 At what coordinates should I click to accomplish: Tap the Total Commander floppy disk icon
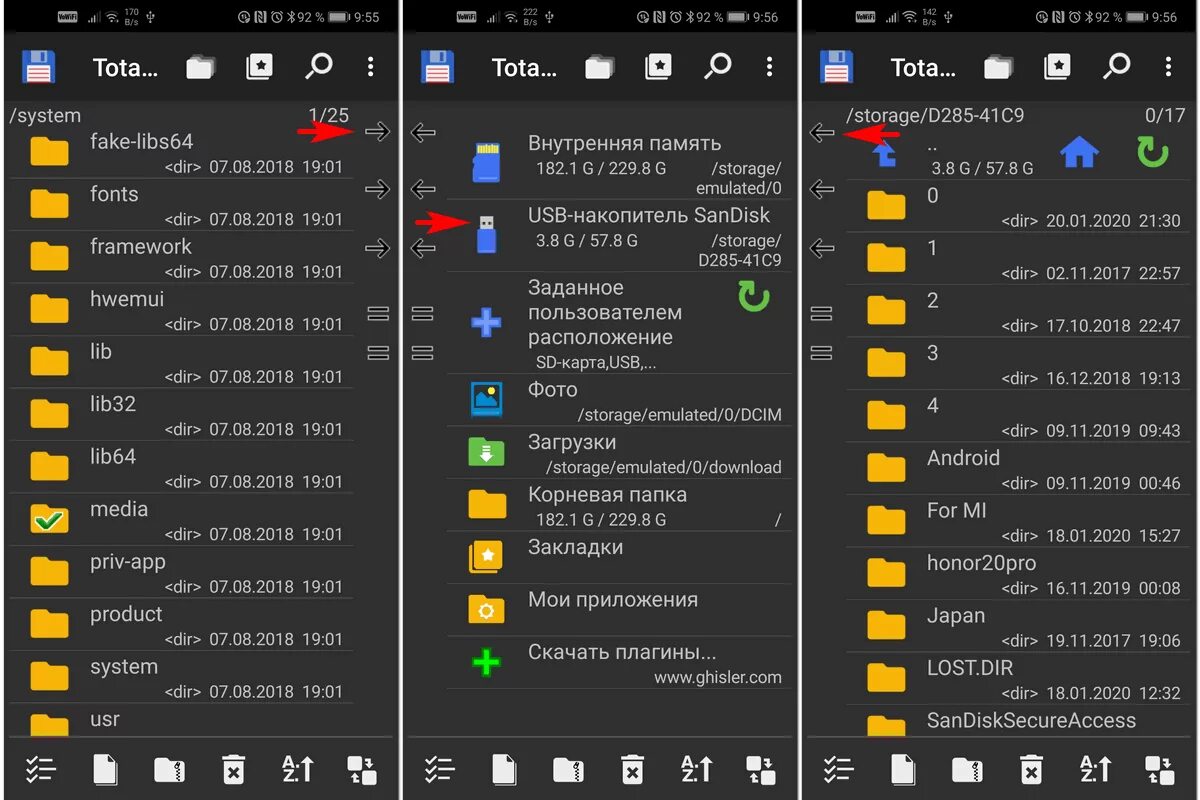coord(38,66)
